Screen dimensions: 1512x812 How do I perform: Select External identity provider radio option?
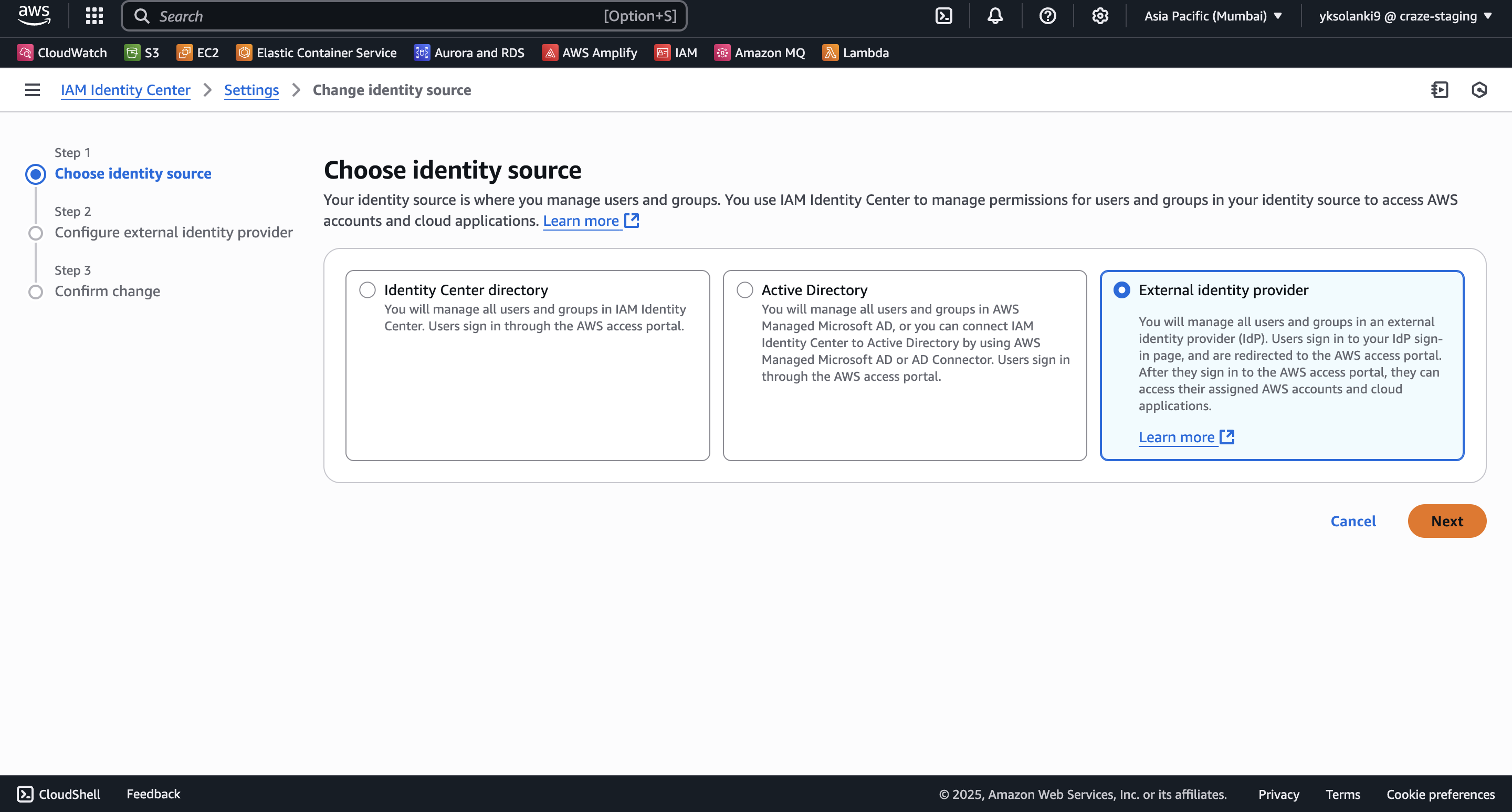click(x=1121, y=290)
